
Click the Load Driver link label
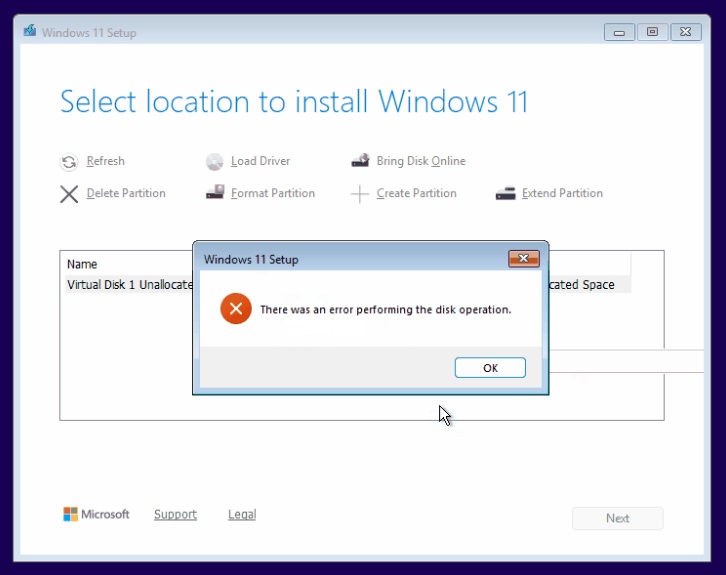click(x=260, y=161)
